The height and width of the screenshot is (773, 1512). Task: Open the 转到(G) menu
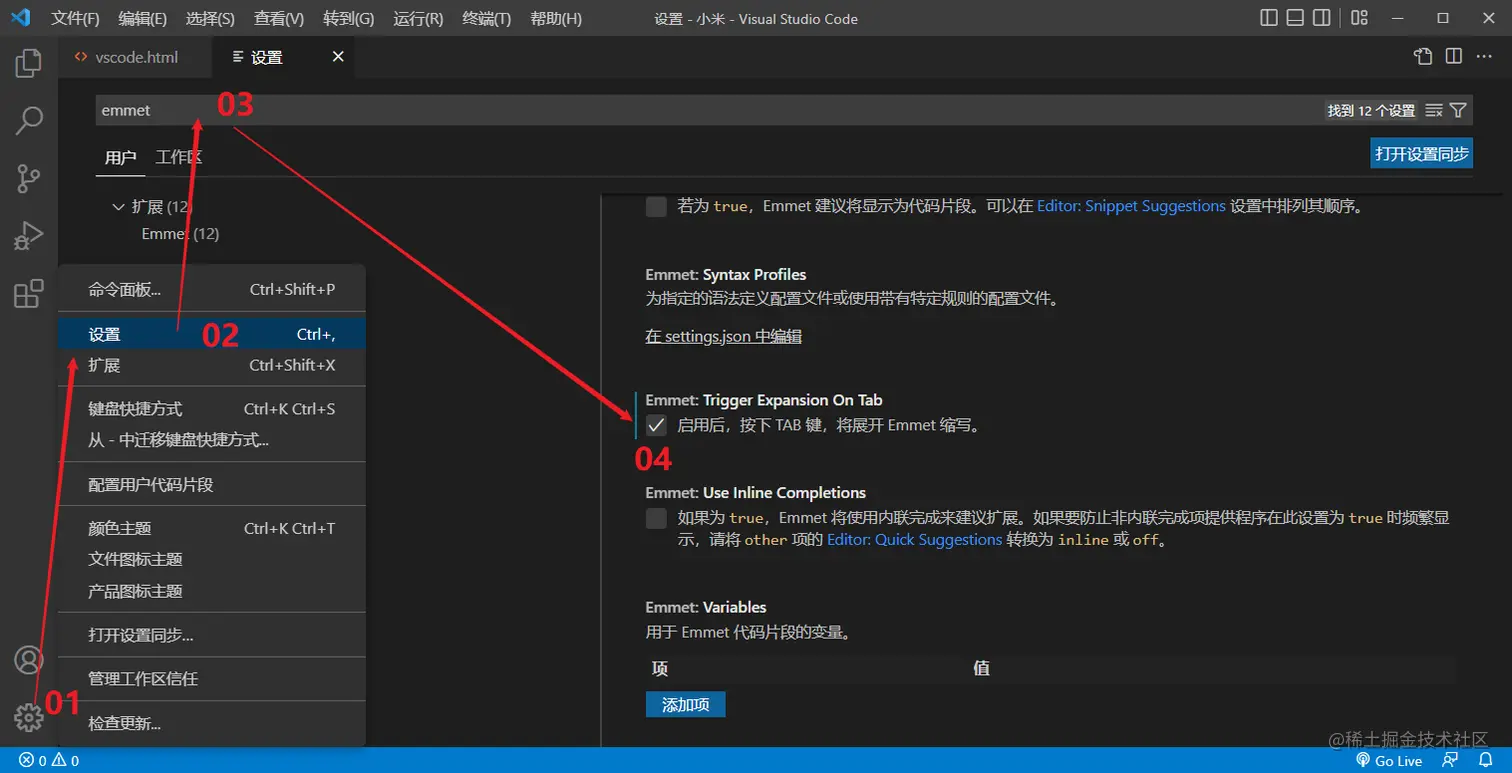click(349, 19)
